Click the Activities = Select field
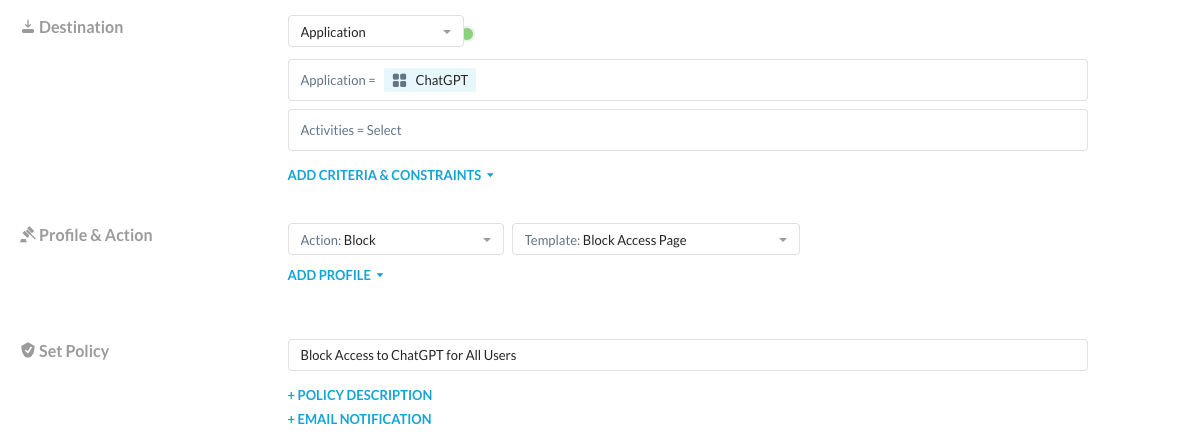This screenshot has width=1180, height=443. click(688, 130)
